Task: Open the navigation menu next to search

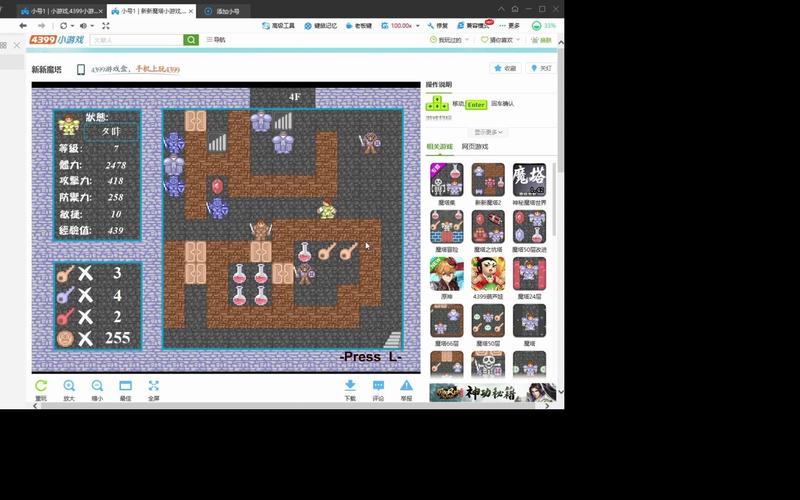Action: tap(216, 39)
